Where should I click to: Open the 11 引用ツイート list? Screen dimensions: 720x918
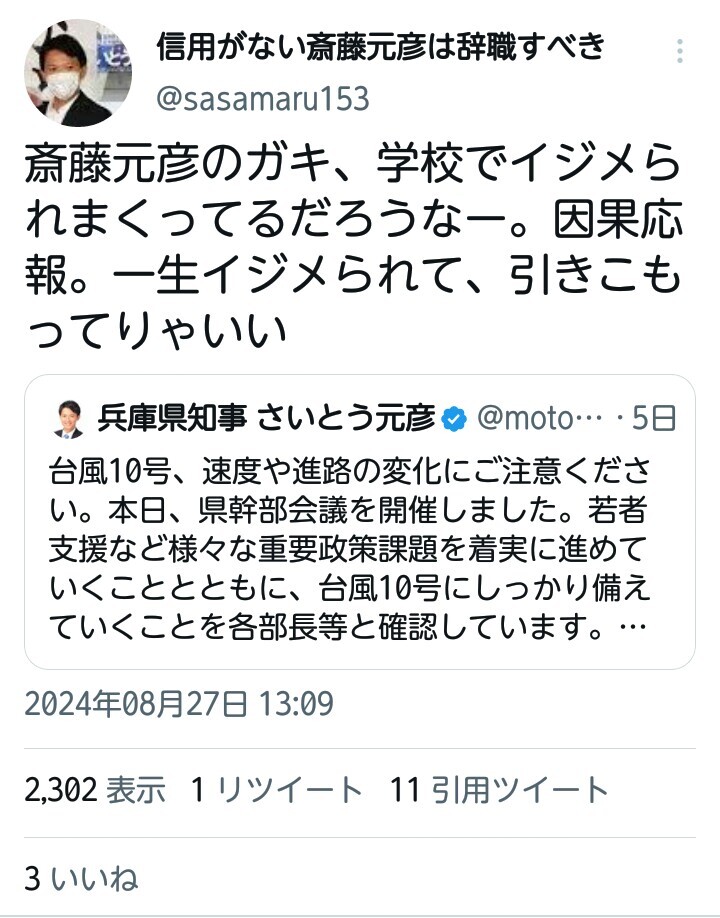tap(499, 791)
